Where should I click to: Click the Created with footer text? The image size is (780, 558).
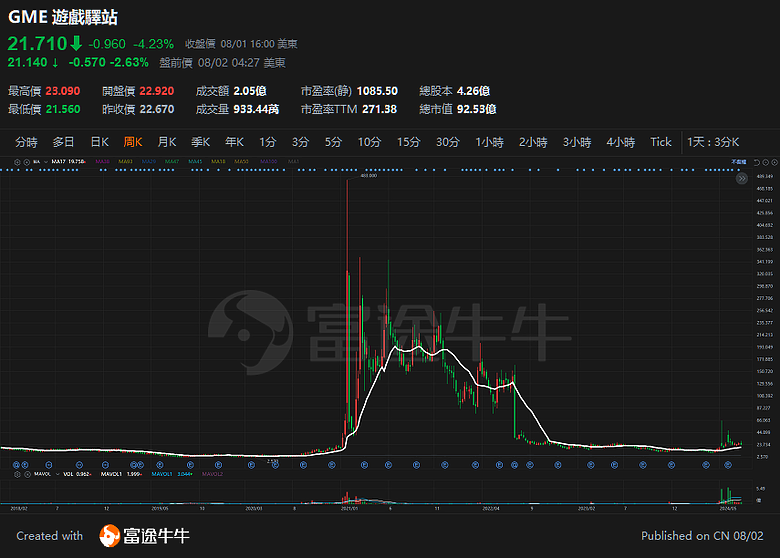(x=50, y=536)
